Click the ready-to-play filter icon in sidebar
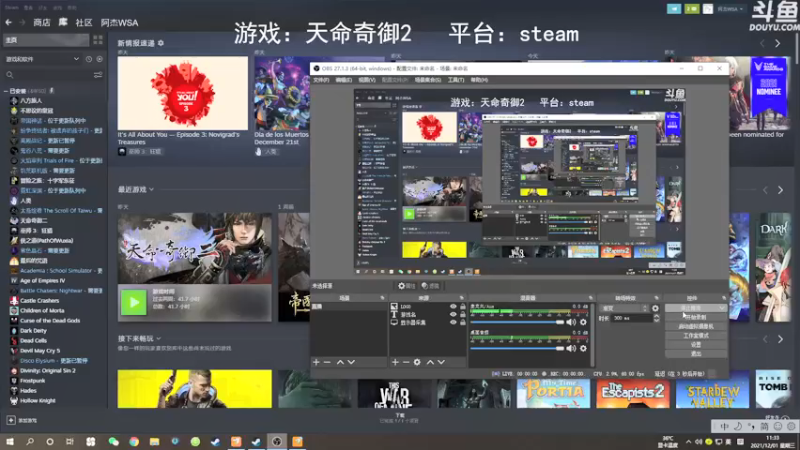The width and height of the screenshot is (800, 450). [99, 59]
